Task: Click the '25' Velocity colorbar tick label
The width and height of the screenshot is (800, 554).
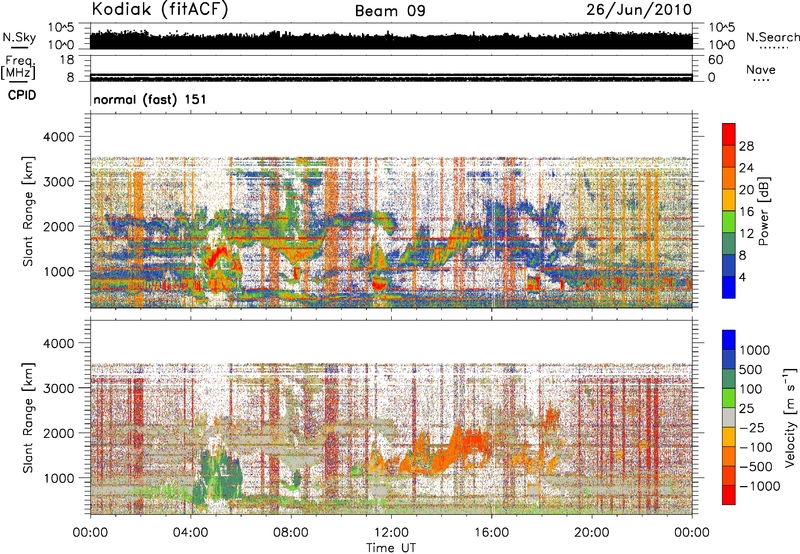Action: [x=746, y=409]
